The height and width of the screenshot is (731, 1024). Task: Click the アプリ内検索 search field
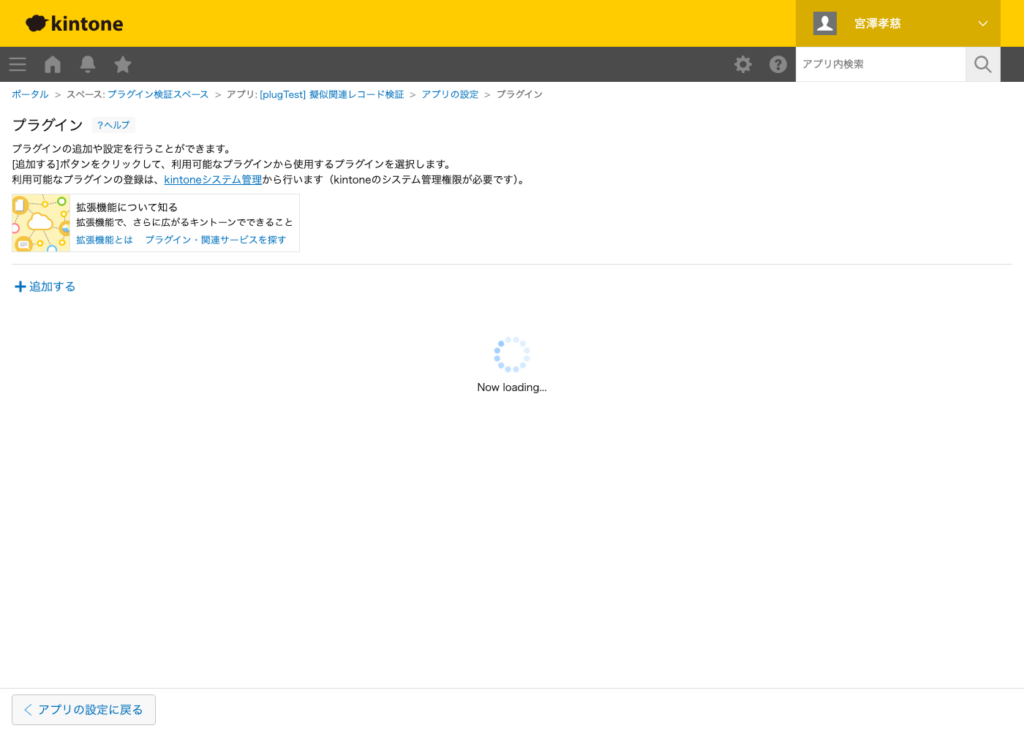tap(880, 64)
